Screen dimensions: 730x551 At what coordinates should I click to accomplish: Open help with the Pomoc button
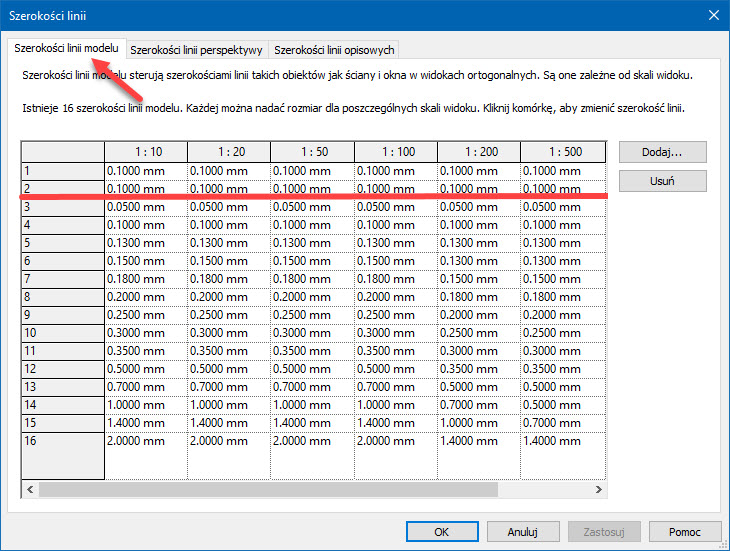[685, 532]
